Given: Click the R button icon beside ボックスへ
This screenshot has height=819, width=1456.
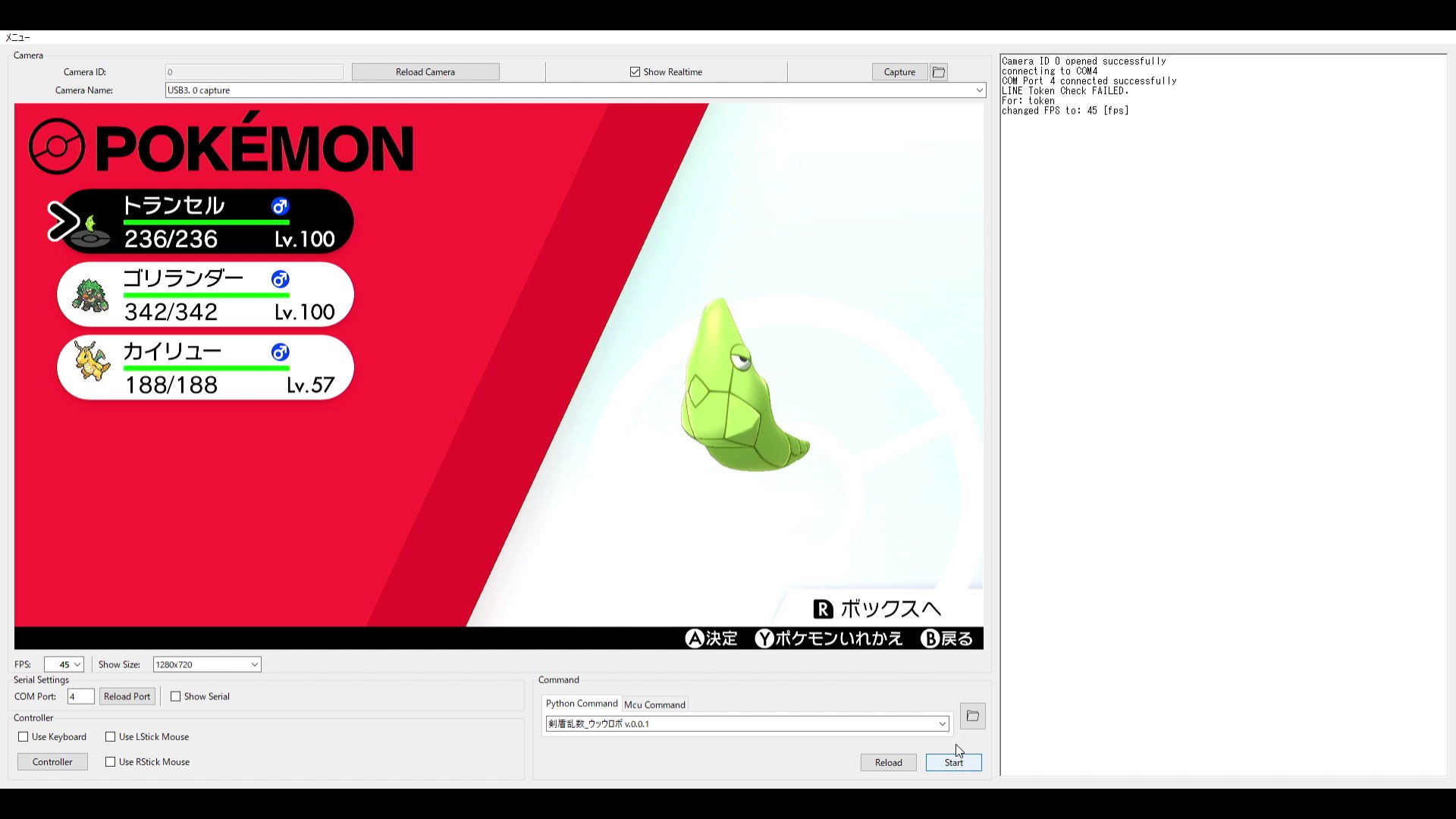Looking at the screenshot, I should (823, 609).
